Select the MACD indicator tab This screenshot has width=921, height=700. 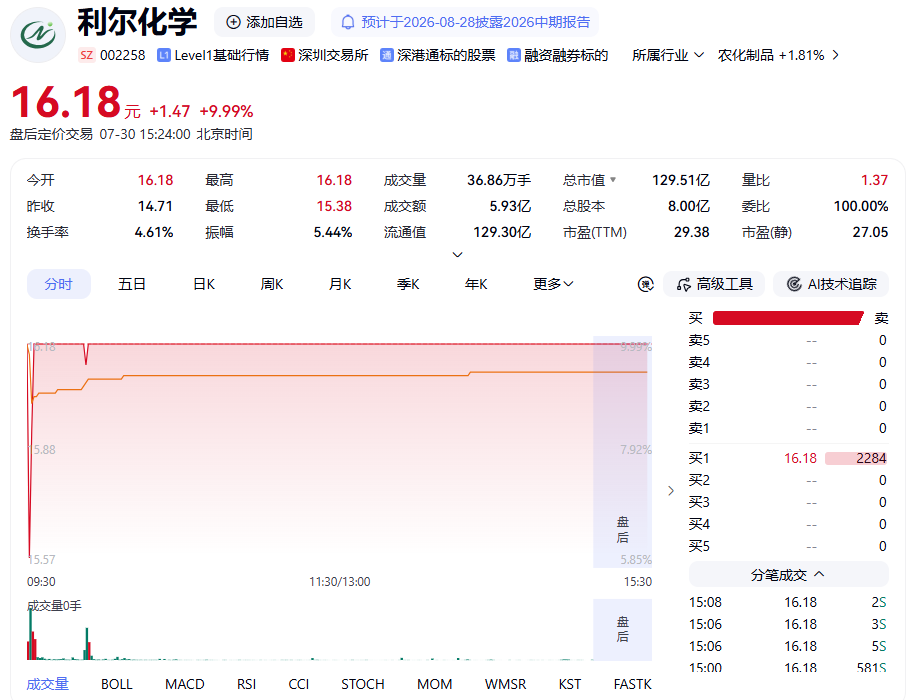(x=184, y=684)
